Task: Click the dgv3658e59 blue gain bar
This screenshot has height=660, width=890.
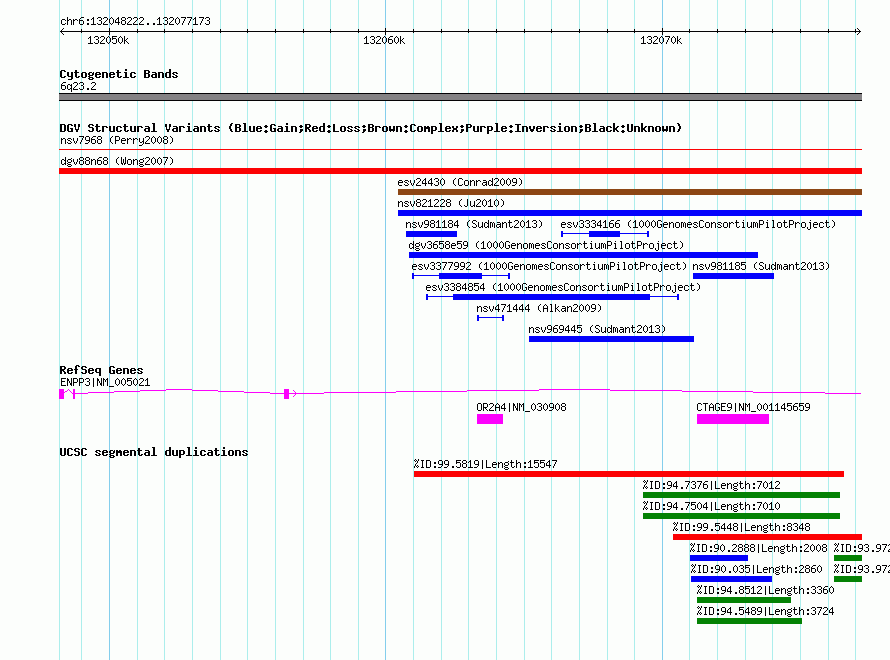Action: (583, 255)
